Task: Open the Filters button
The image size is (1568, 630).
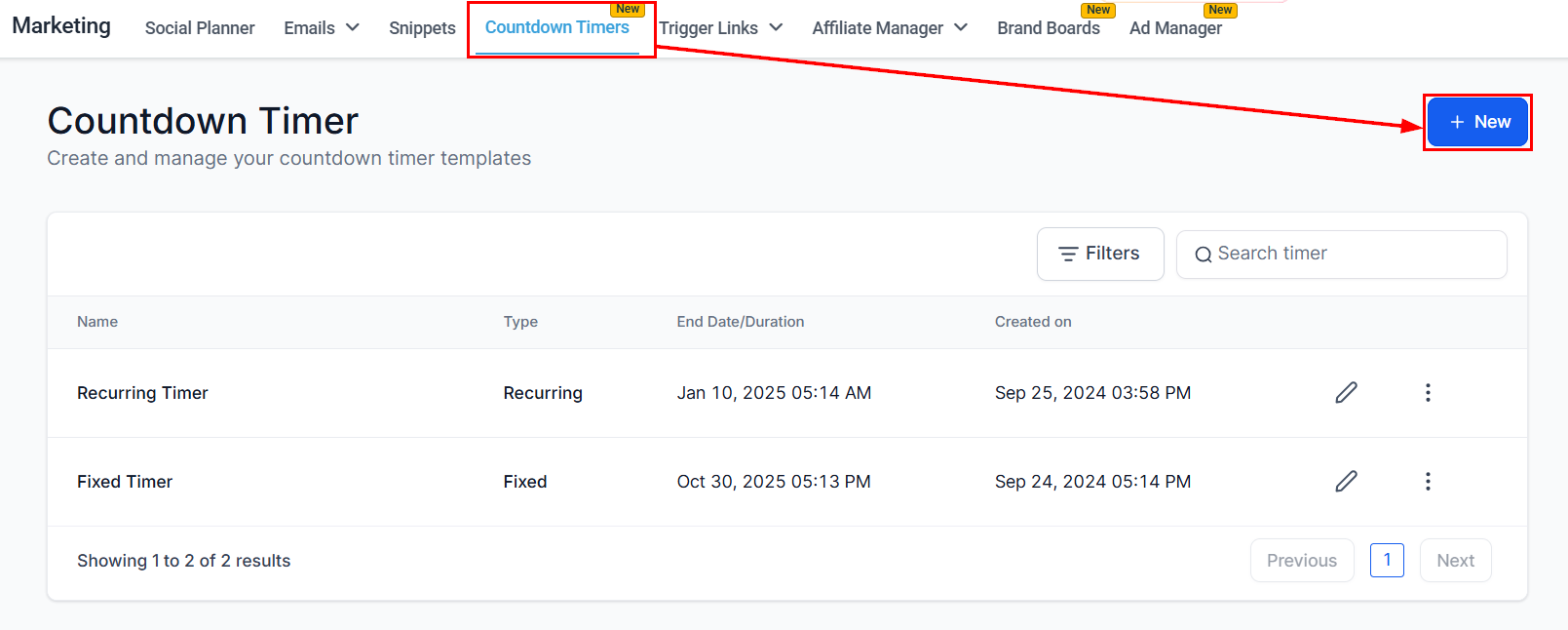Action: (x=1100, y=254)
